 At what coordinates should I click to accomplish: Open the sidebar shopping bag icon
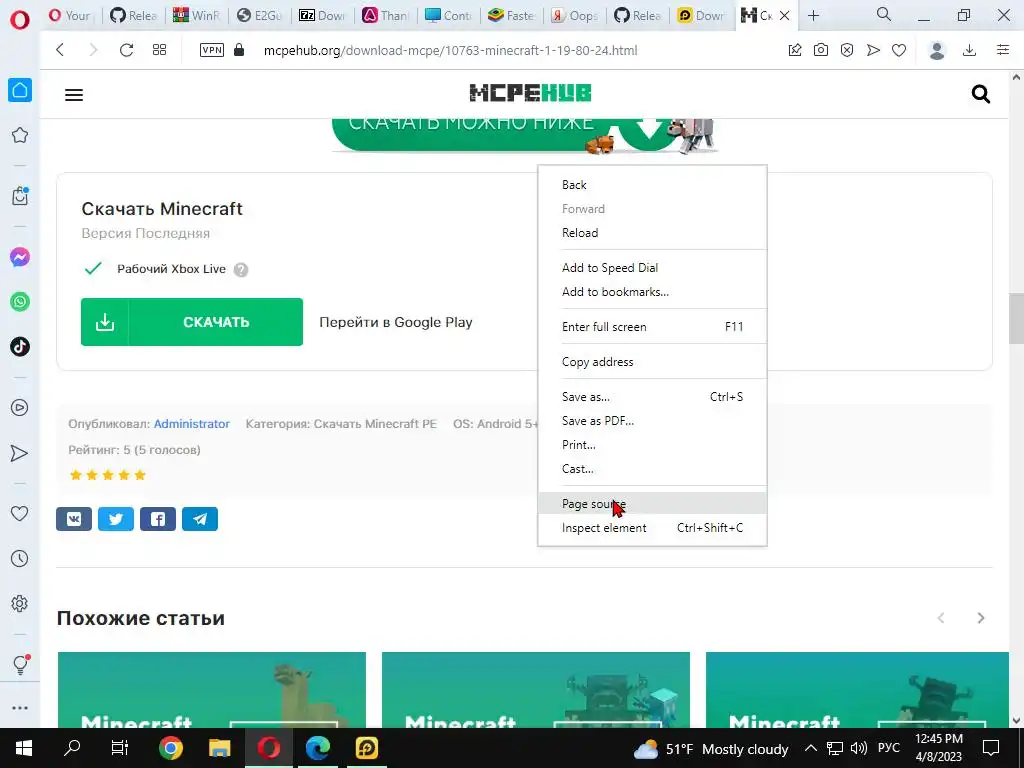(x=20, y=196)
